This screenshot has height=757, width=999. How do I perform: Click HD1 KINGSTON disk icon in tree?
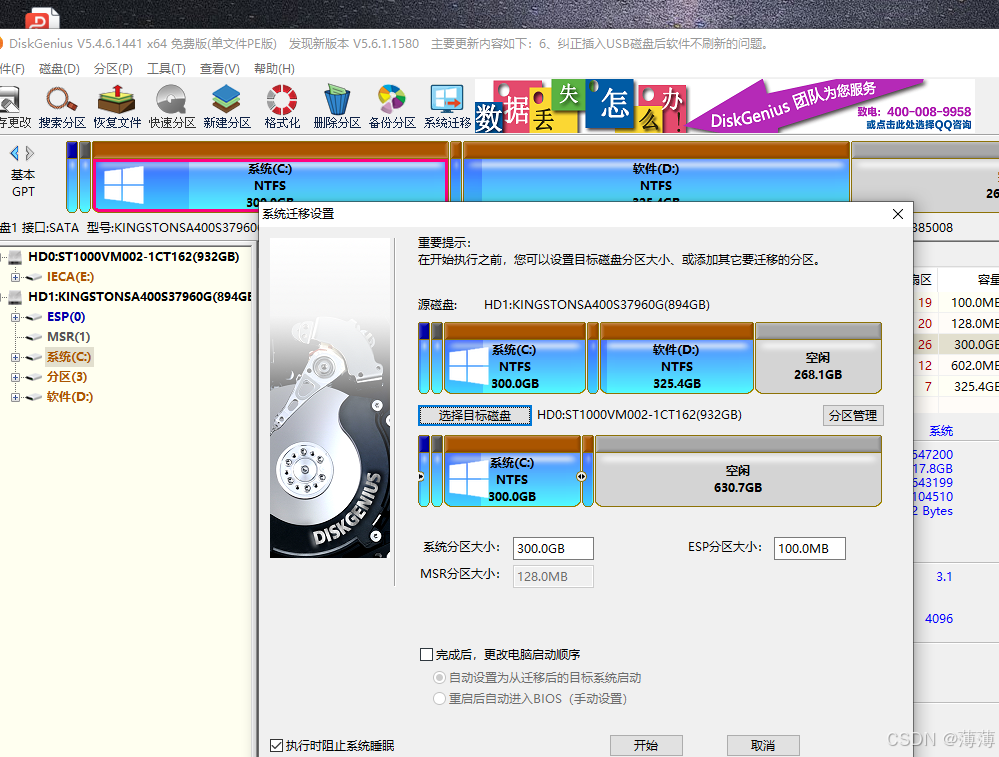click(x=15, y=297)
